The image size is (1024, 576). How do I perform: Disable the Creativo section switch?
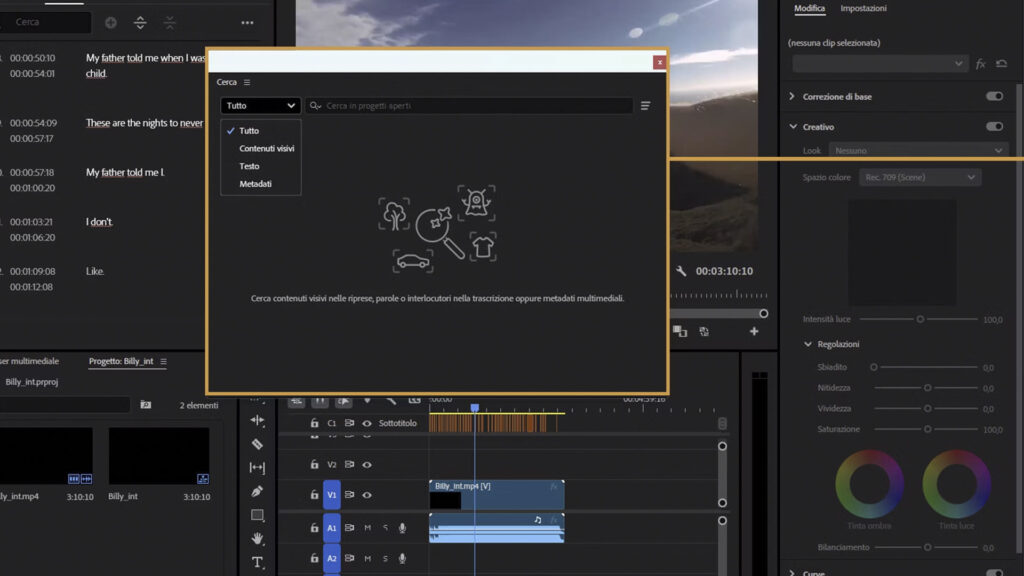click(994, 126)
